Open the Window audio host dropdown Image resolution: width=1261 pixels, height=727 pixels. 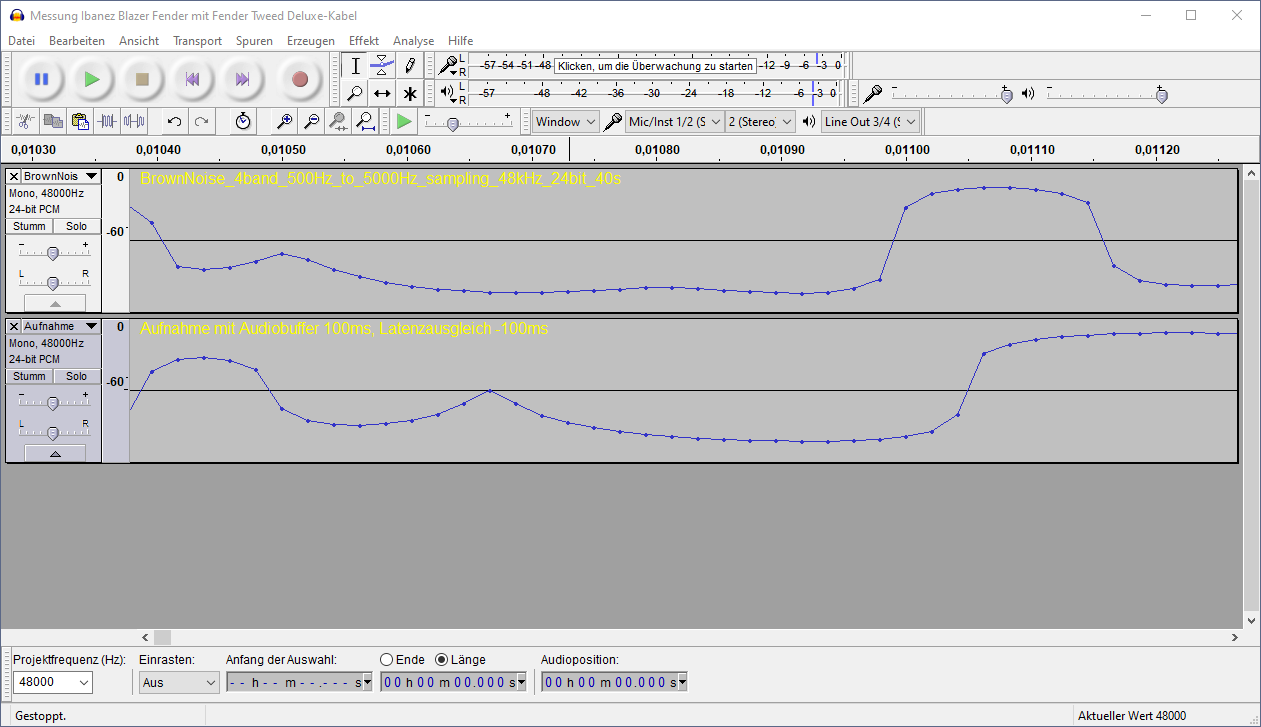565,121
